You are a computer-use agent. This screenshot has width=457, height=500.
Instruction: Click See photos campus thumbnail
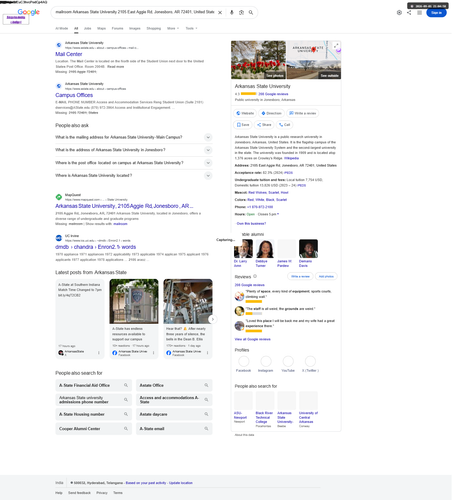coord(258,60)
